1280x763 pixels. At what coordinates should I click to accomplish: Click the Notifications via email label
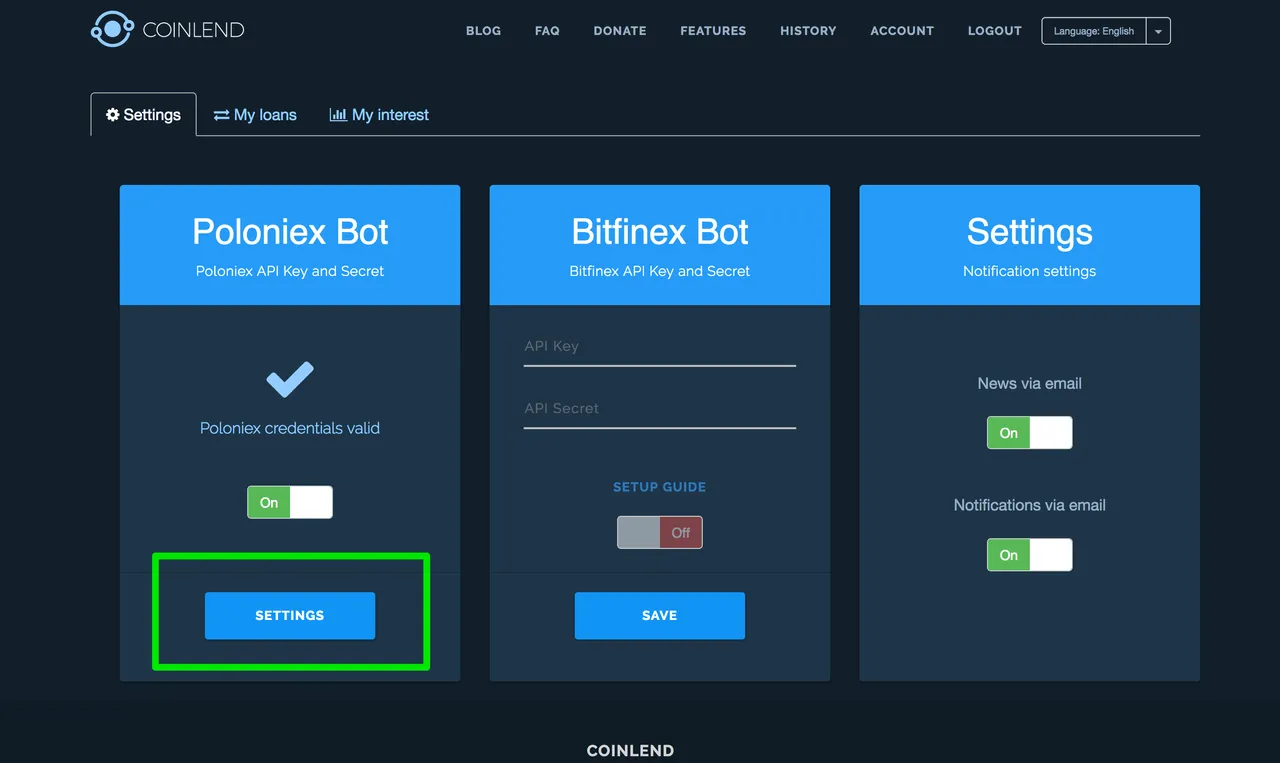tap(1030, 506)
